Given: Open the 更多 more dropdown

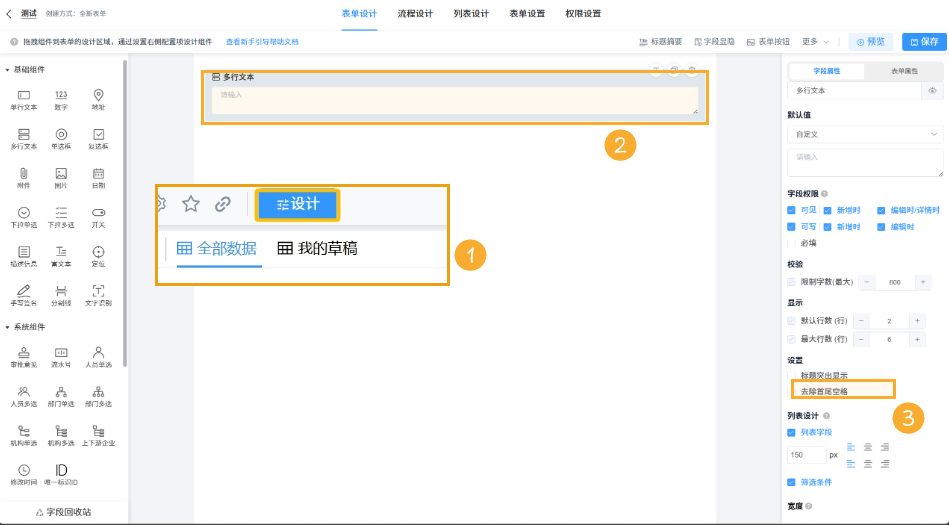Looking at the screenshot, I should 815,42.
